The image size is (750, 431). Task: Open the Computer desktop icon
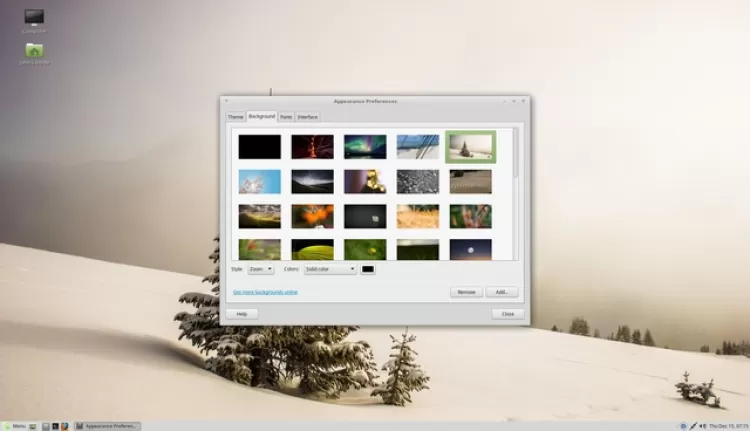coord(34,17)
